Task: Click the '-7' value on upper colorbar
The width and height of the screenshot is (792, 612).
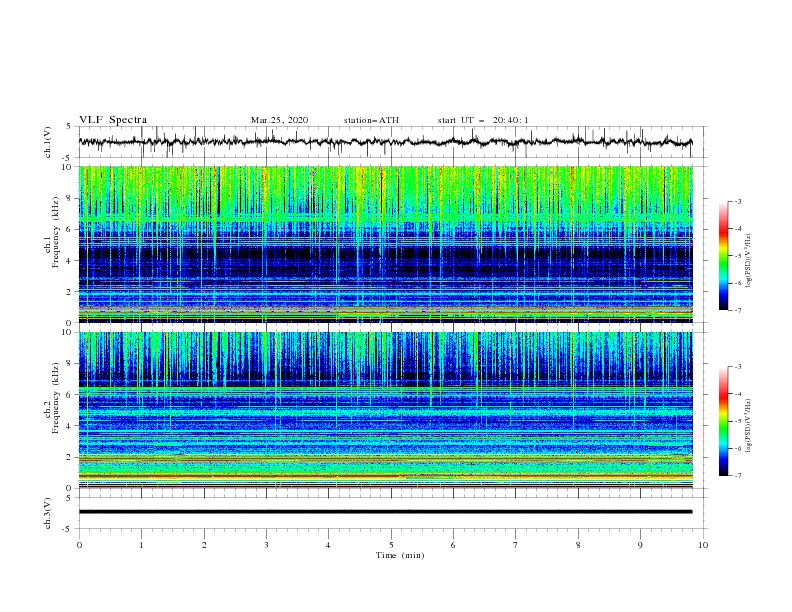Action: (737, 310)
